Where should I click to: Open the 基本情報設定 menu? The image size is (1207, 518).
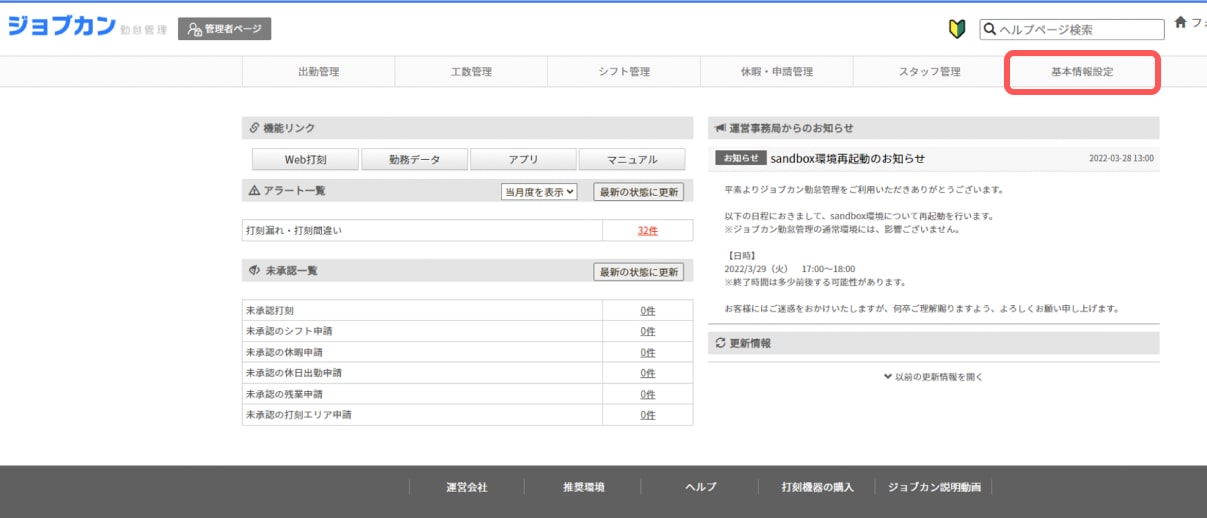click(x=1082, y=73)
